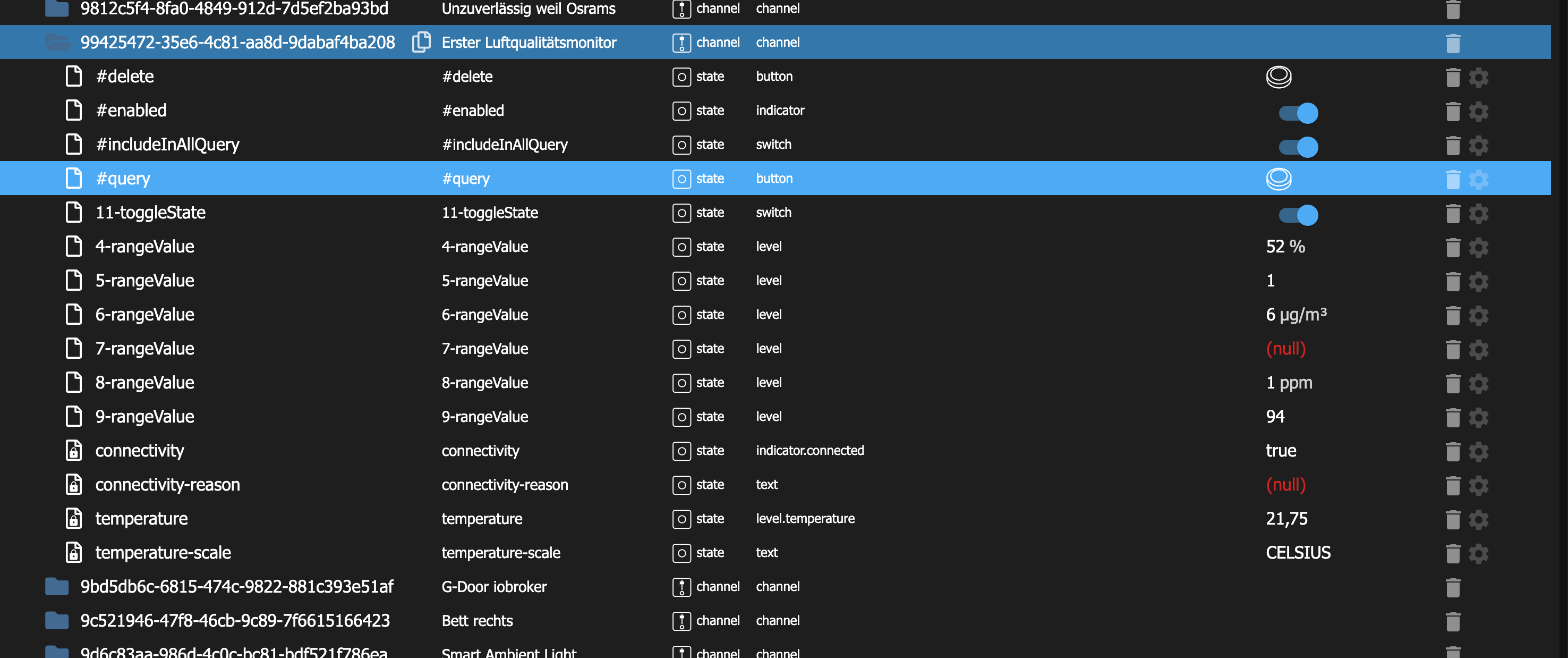Select the connectivity-reason tree item
This screenshot has height=658, width=1568.
click(167, 484)
